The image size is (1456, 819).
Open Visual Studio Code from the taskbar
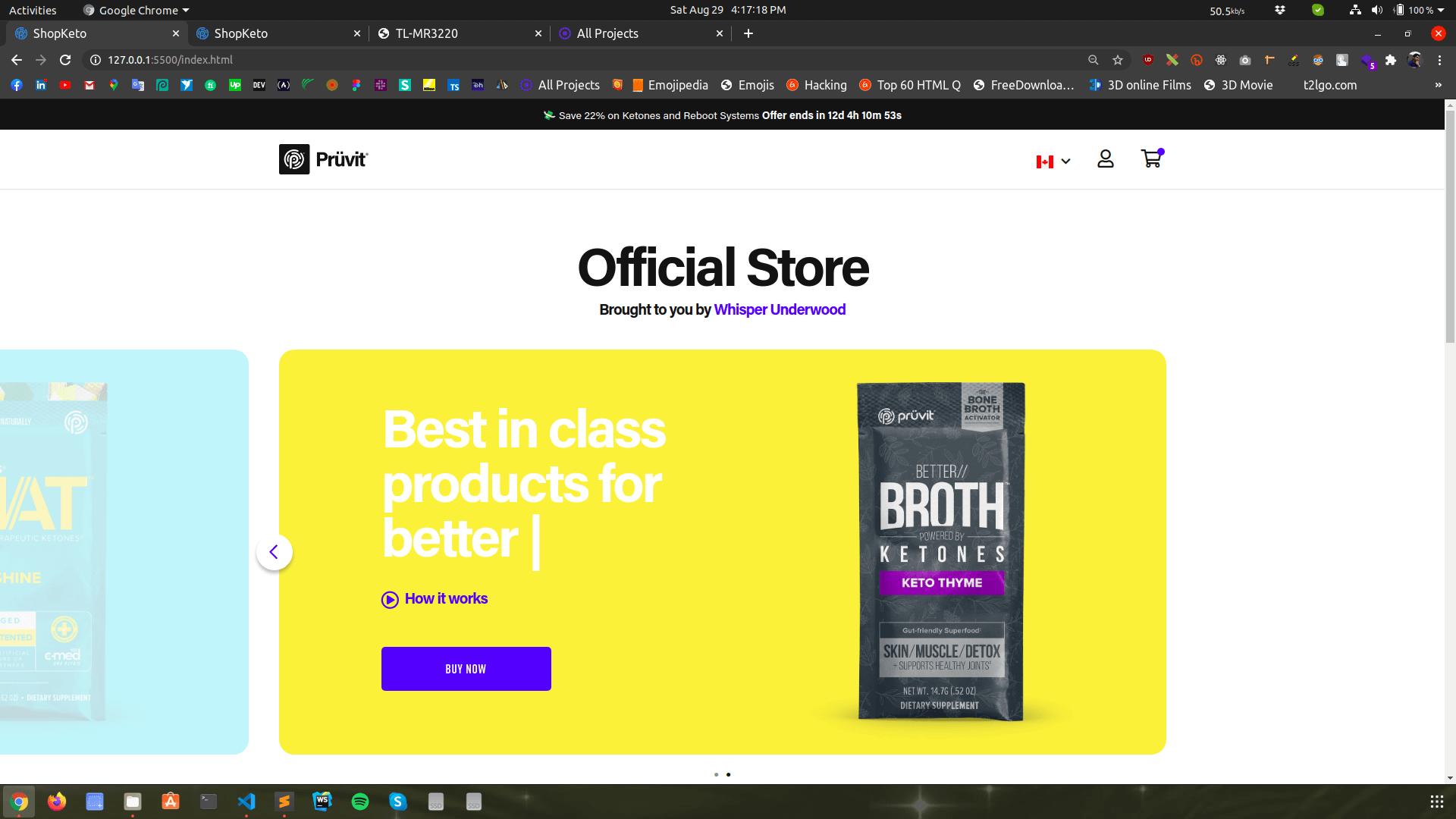pos(246,802)
